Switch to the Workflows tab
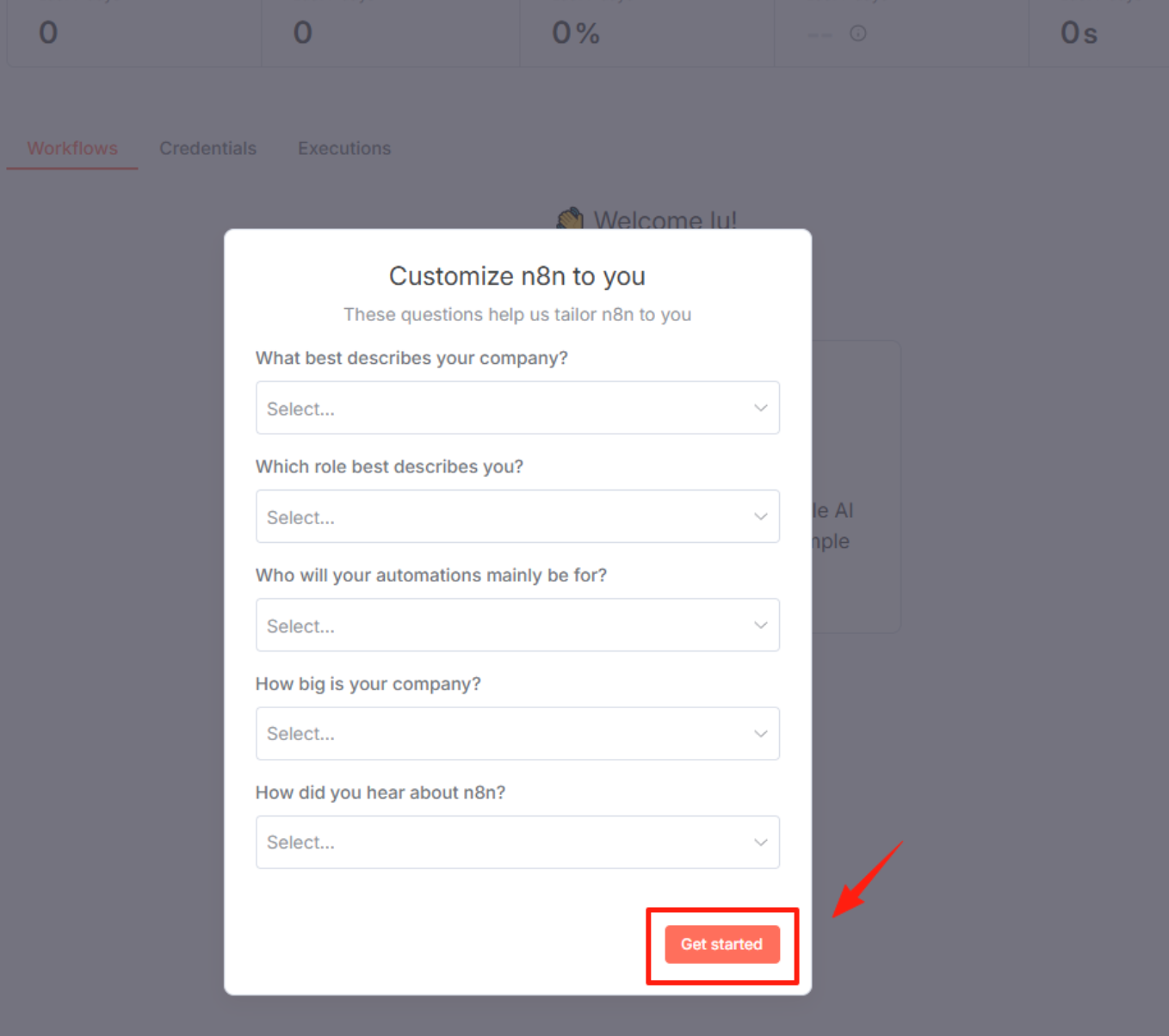 click(72, 148)
